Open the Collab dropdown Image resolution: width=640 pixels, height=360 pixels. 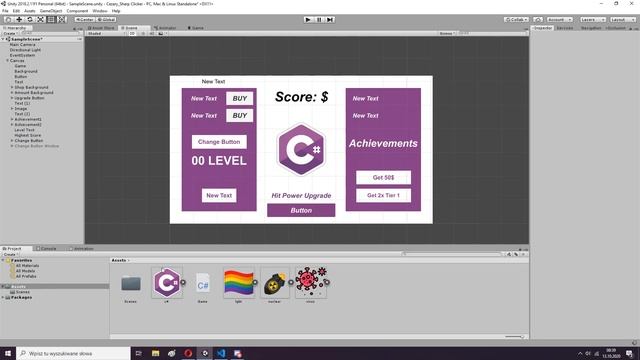tap(516, 20)
